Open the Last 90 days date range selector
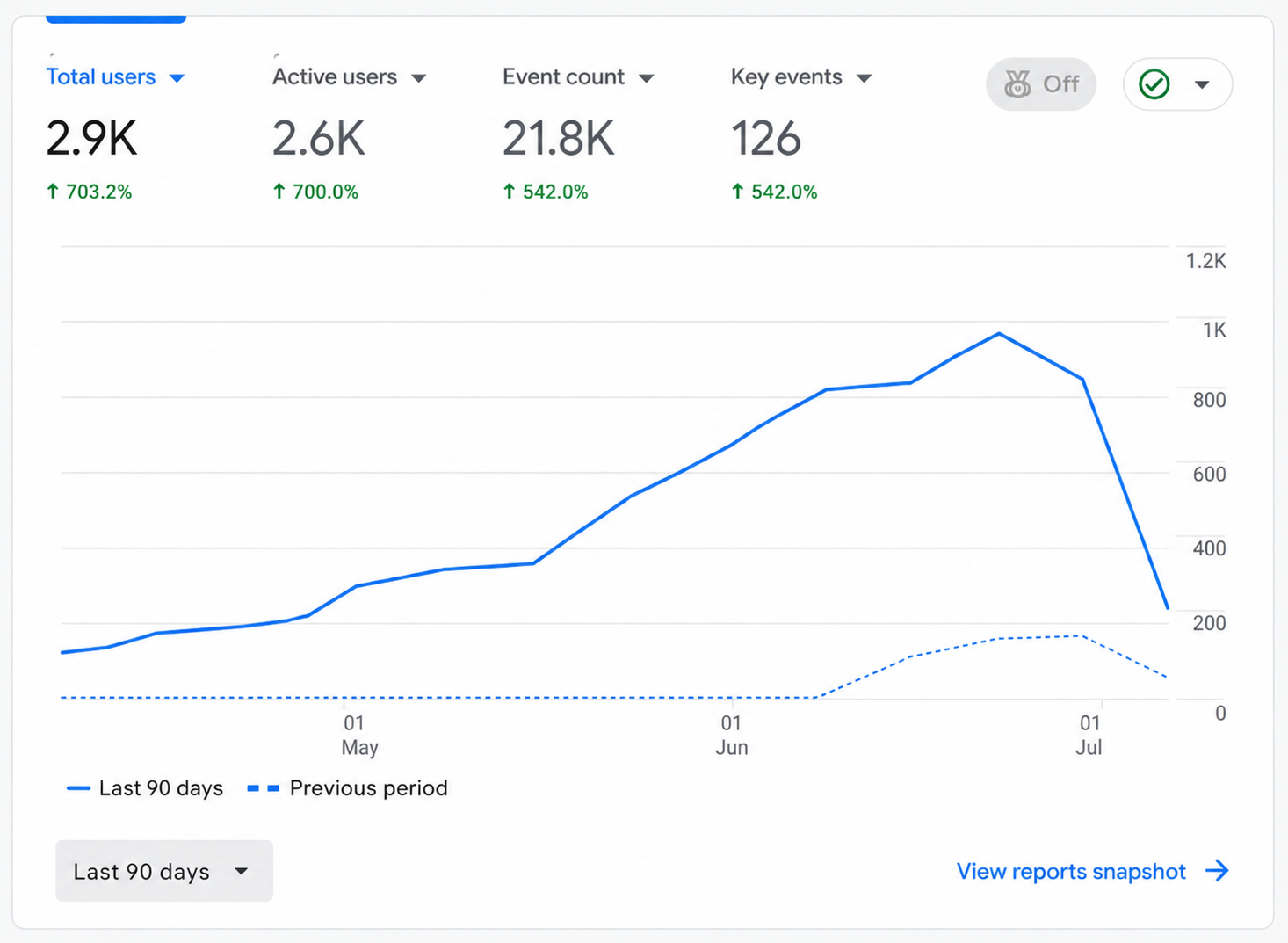Image resolution: width=1288 pixels, height=943 pixels. point(164,871)
